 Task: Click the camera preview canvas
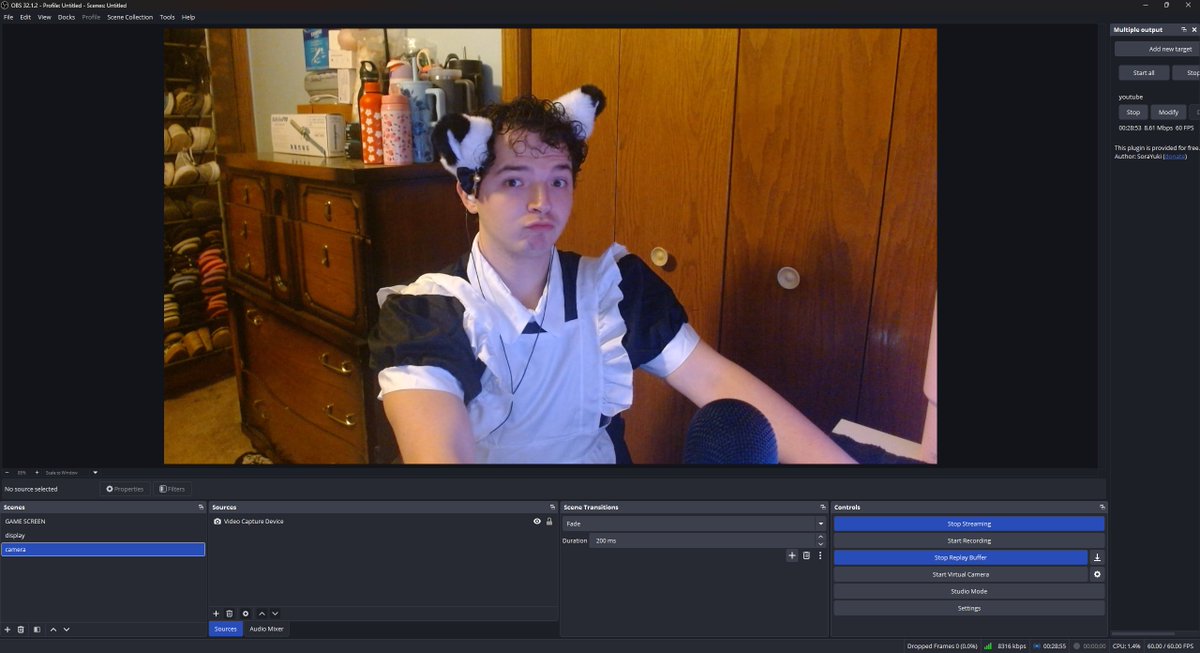[x=550, y=246]
